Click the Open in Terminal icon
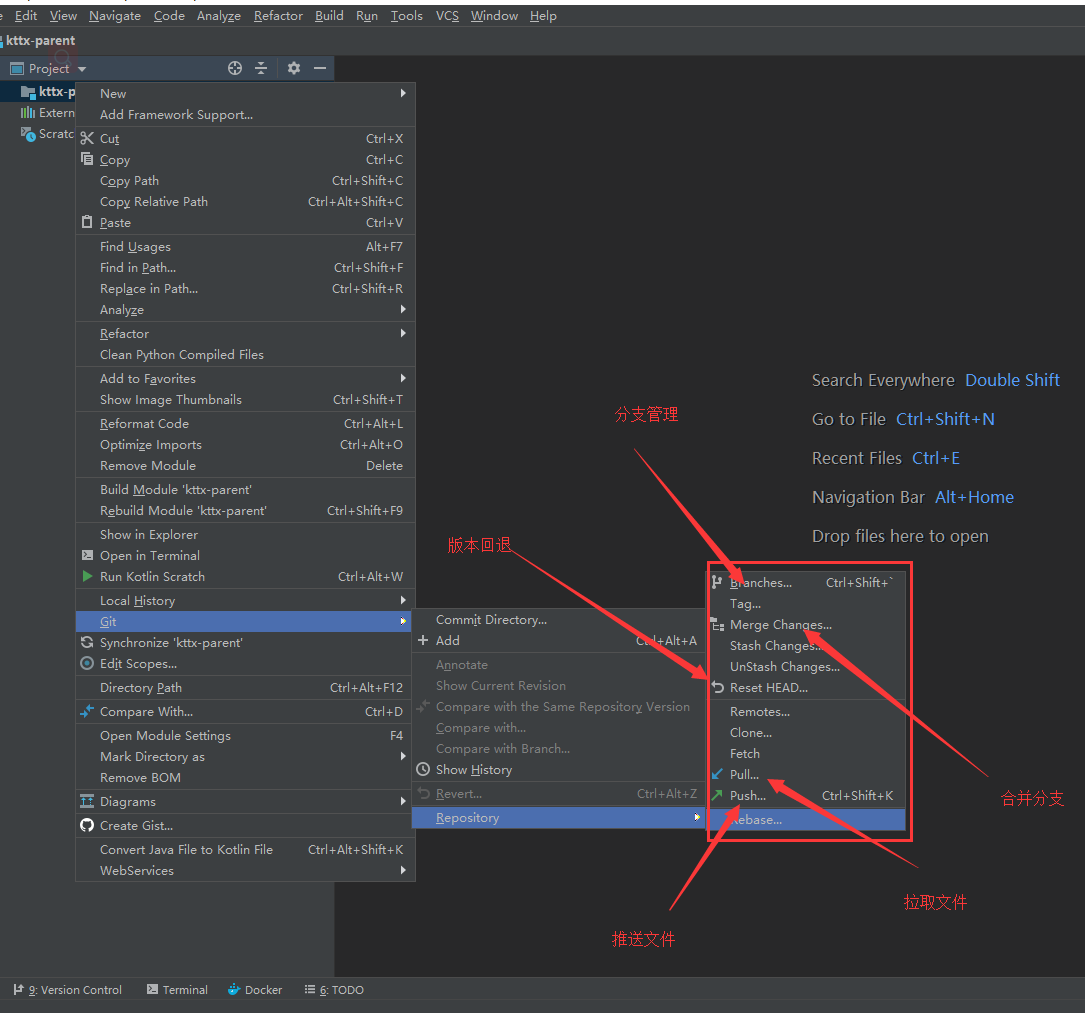 87,555
